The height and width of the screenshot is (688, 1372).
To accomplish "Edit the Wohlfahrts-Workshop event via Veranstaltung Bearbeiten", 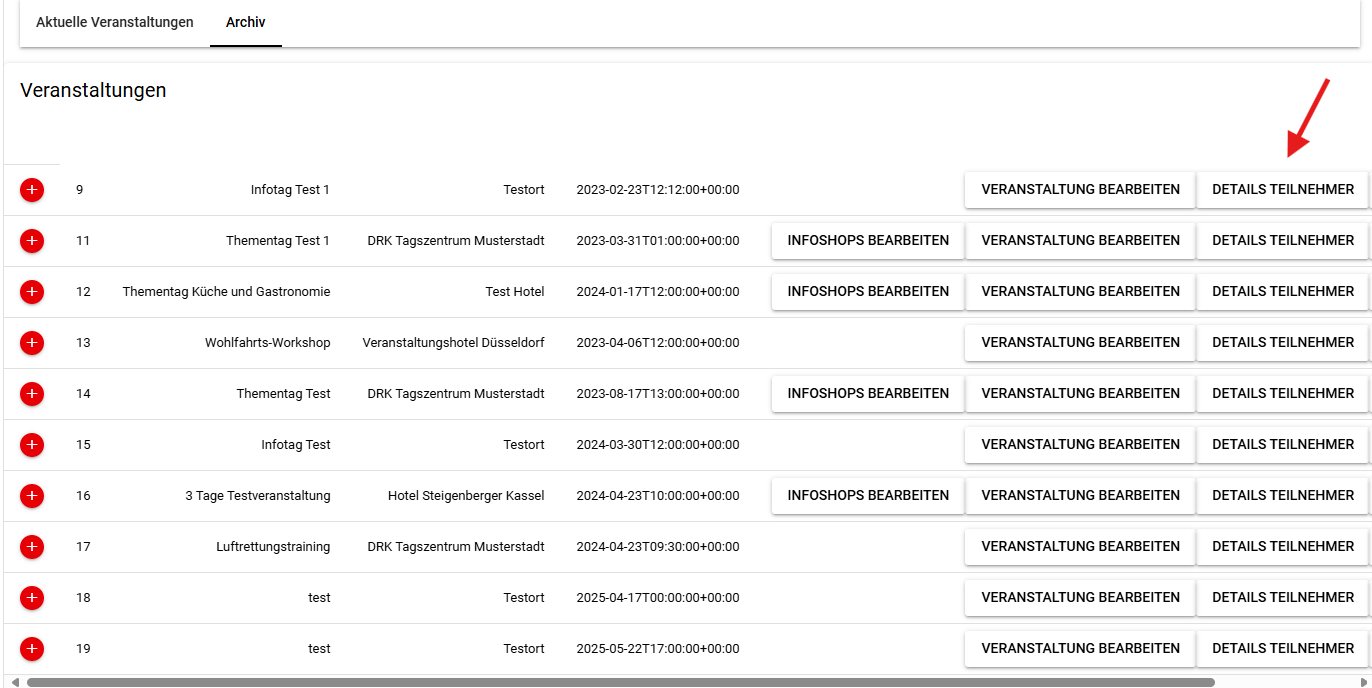I will [x=1080, y=343].
